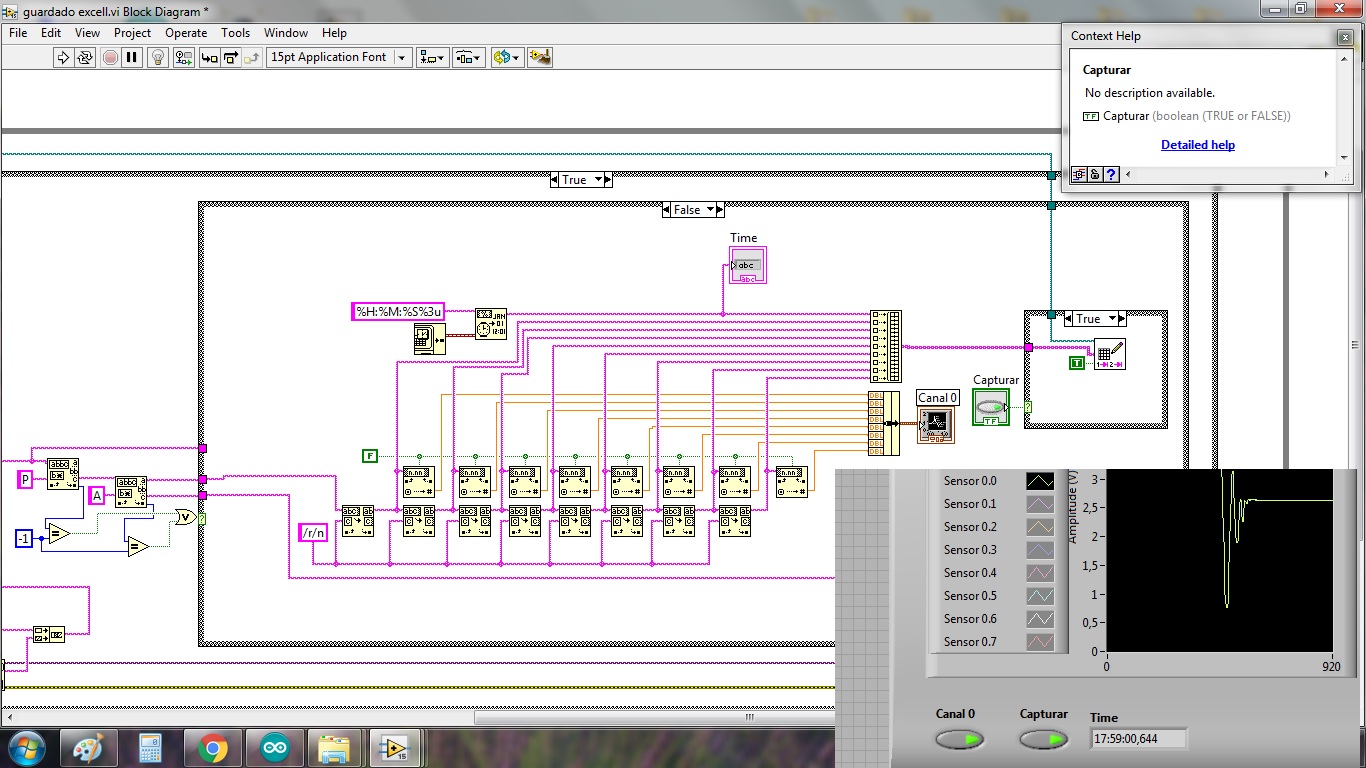1366x768 pixels.
Task: Open Calculator from the taskbar
Action: [150, 748]
